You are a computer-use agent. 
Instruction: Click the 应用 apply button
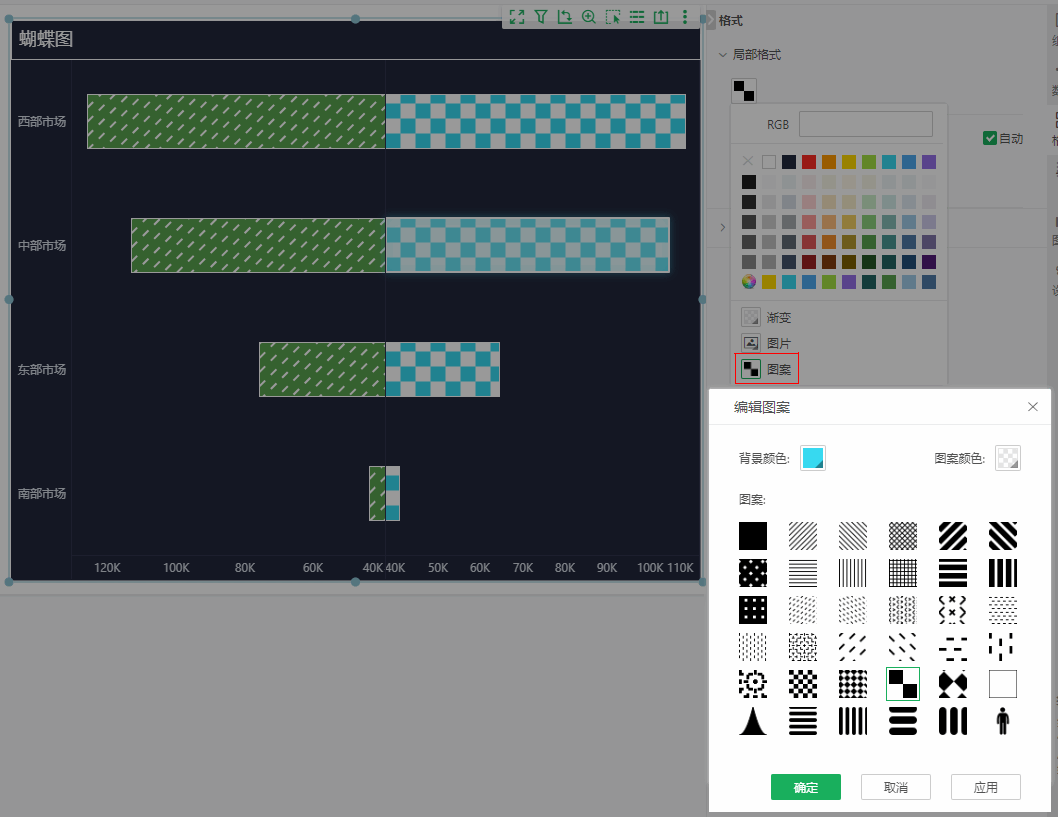(x=985, y=787)
